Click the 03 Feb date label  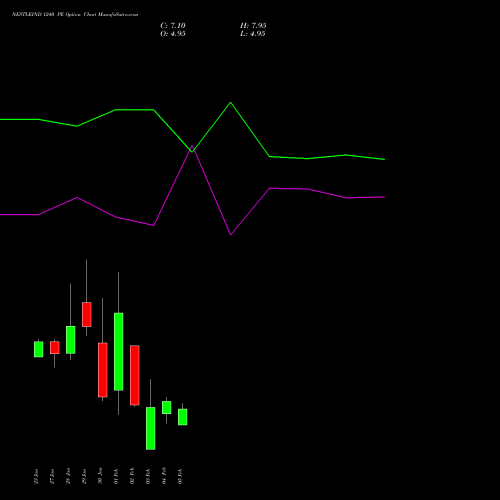click(148, 476)
